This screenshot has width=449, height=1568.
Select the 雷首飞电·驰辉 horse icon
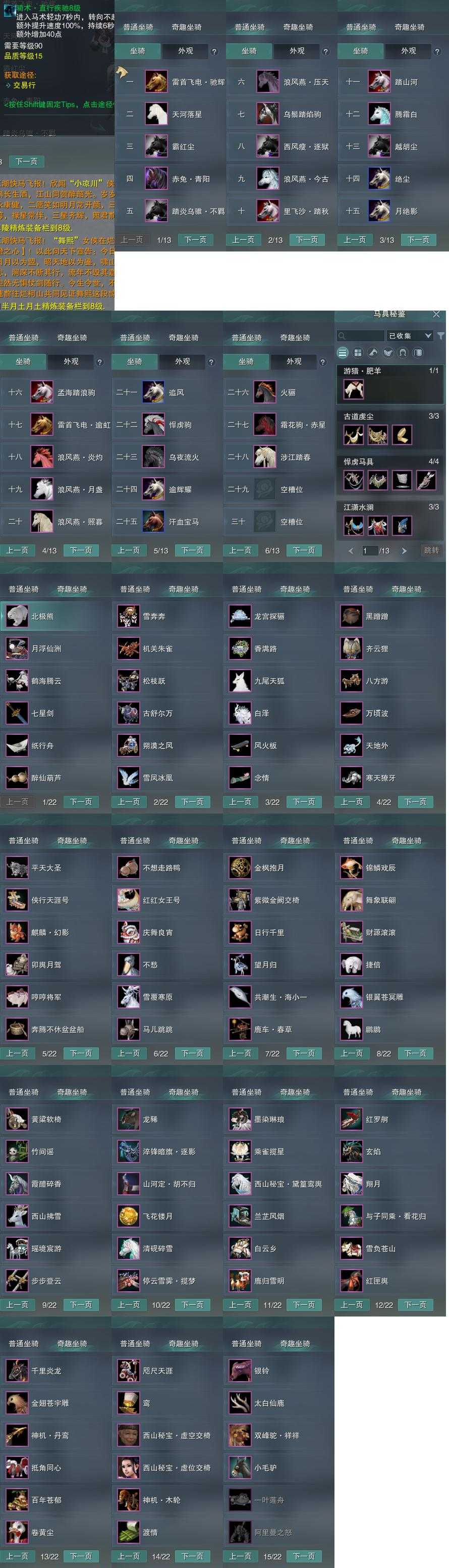(x=156, y=82)
